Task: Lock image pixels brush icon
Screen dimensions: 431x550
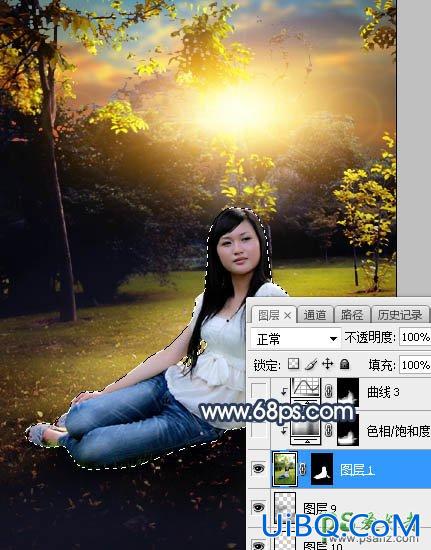Action: pos(311,364)
